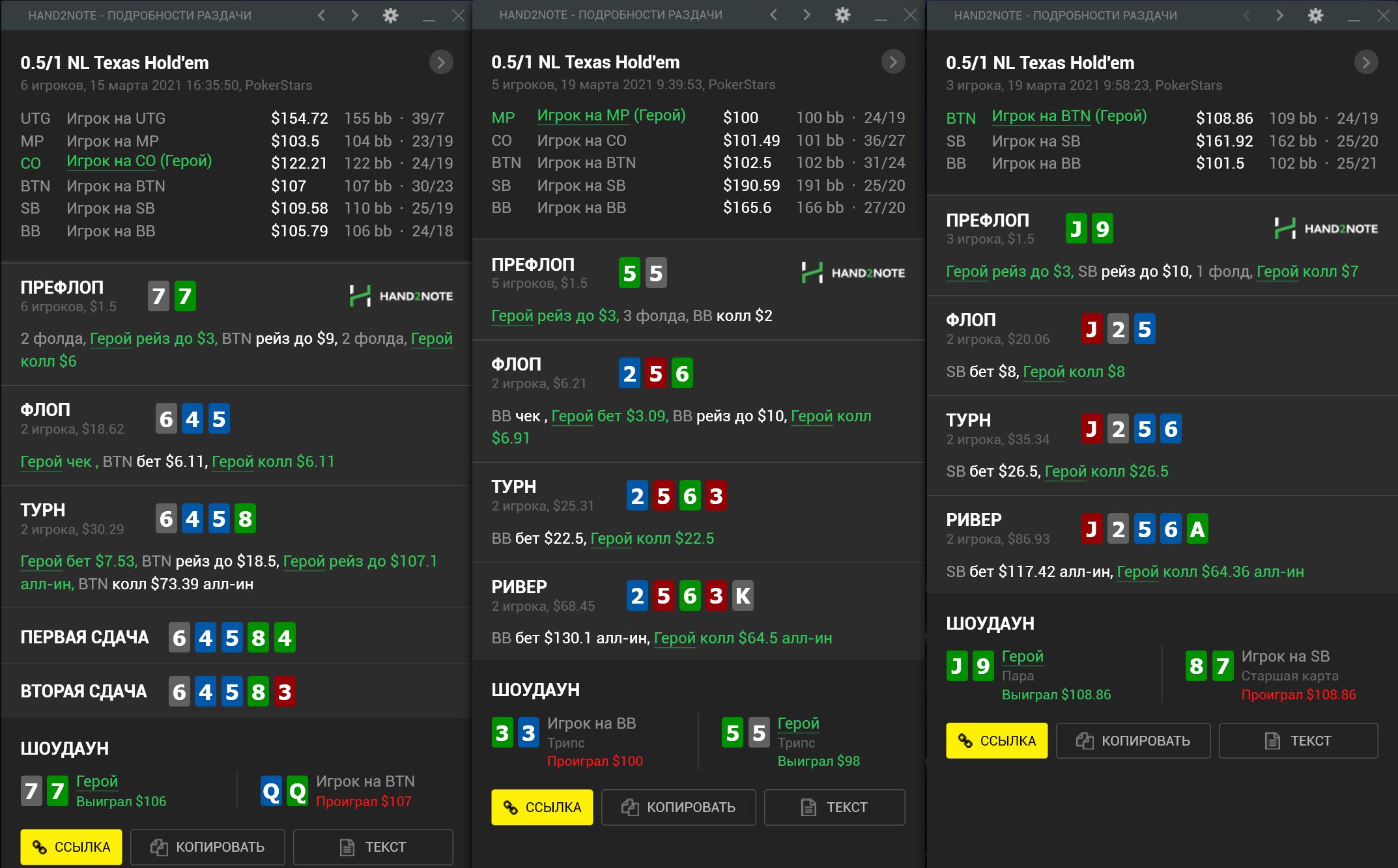Select UTG player row with $154.72 stack
1398x868 pixels.
pyautogui.click(x=236, y=119)
